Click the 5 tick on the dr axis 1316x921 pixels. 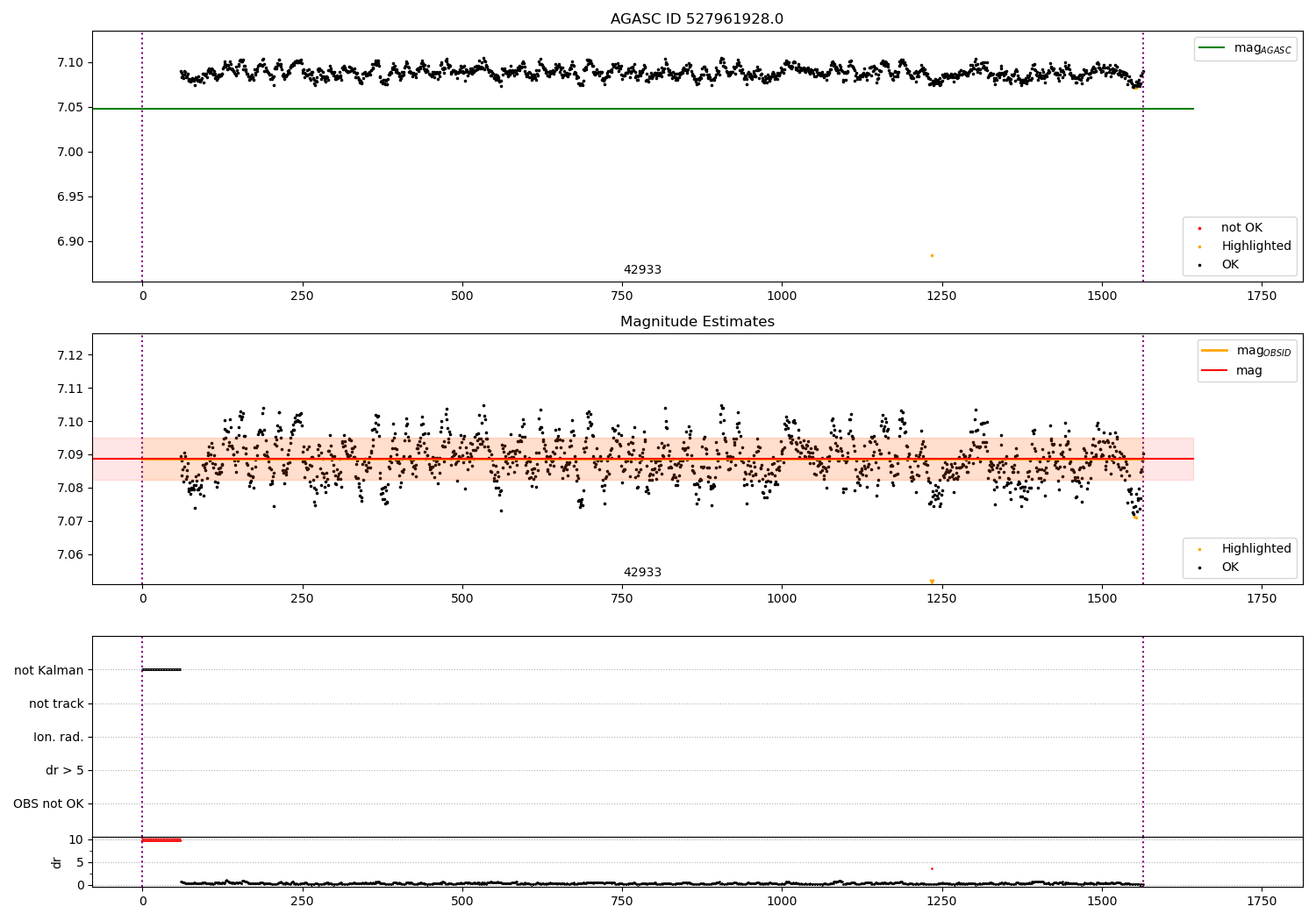[x=80, y=862]
